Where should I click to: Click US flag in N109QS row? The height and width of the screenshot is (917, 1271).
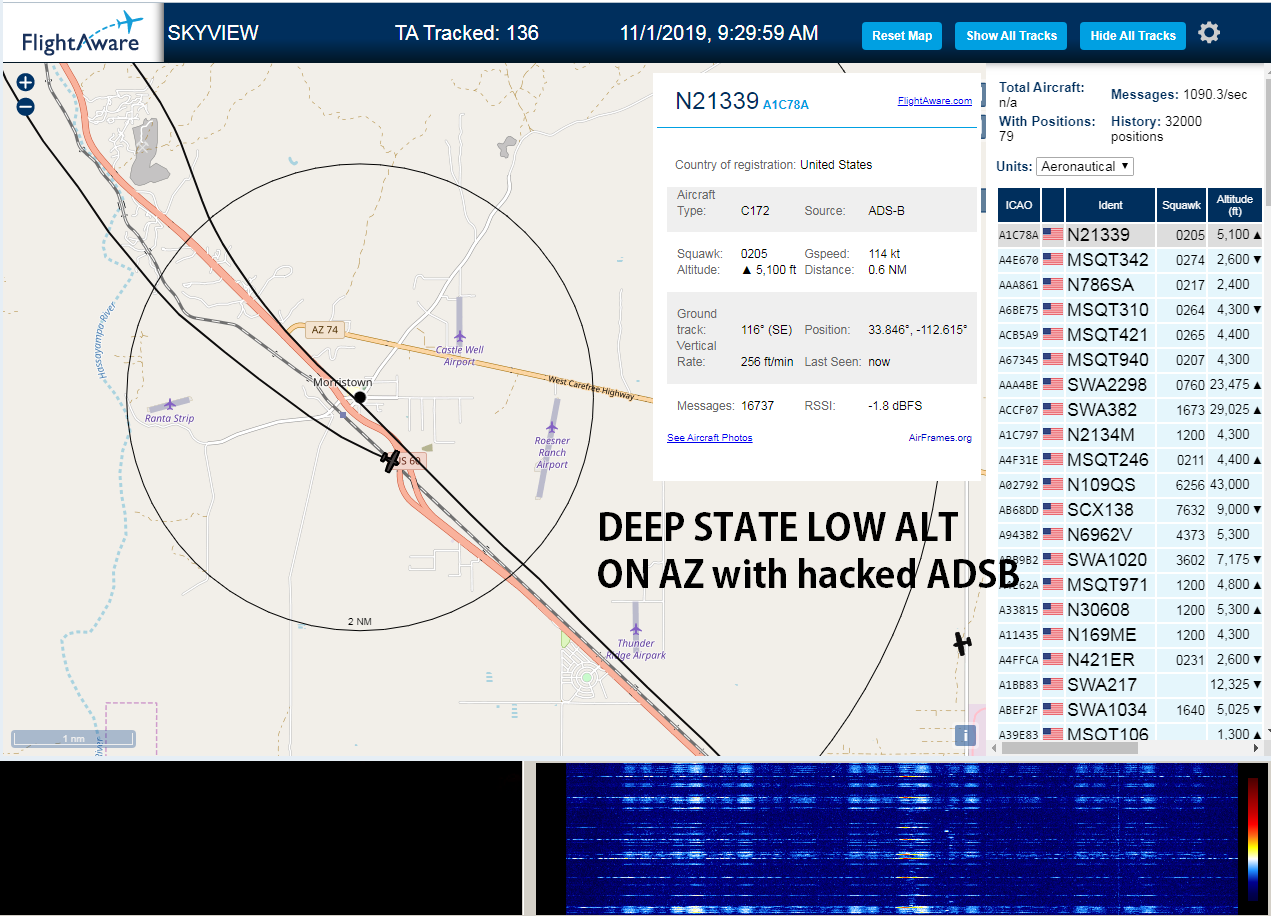(x=1053, y=484)
